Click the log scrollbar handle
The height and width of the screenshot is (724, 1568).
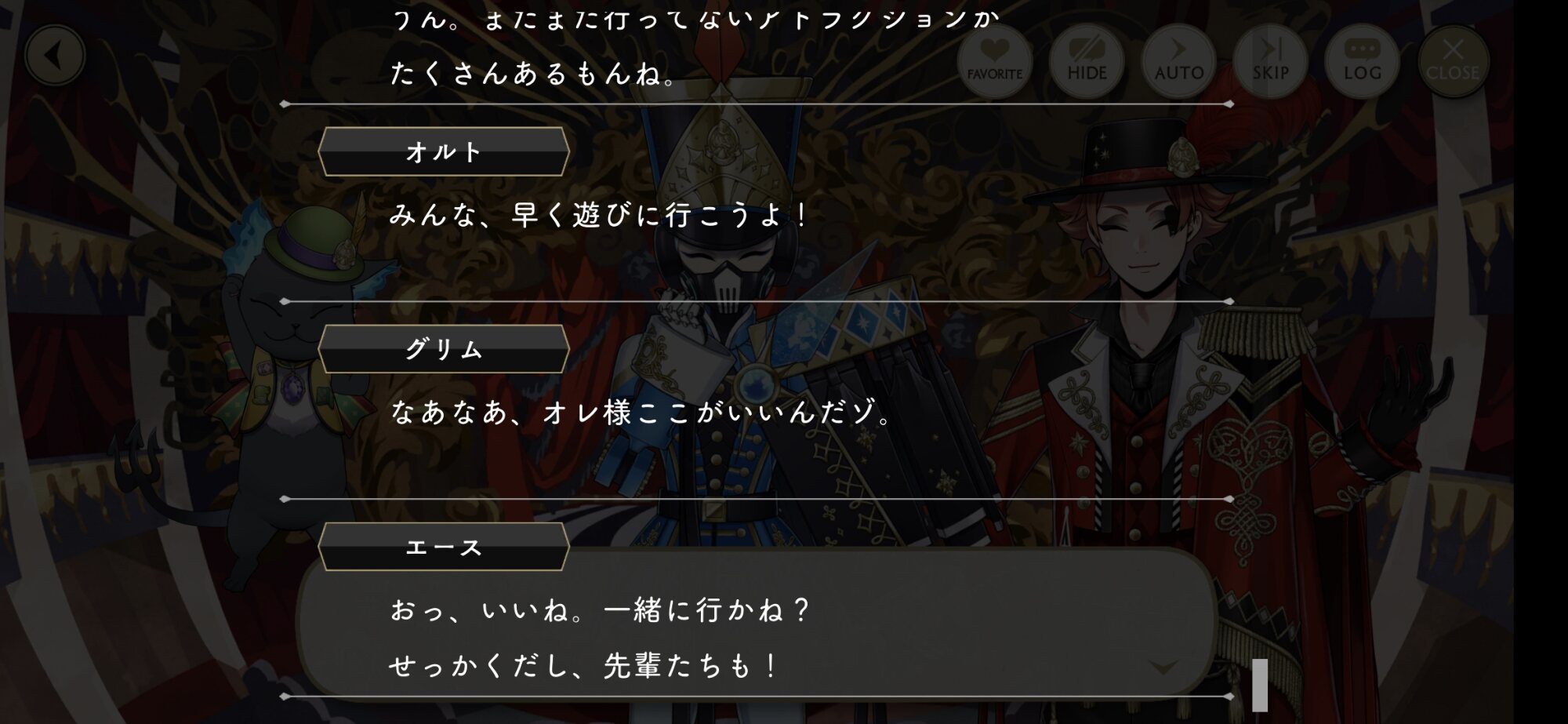[x=1260, y=684]
